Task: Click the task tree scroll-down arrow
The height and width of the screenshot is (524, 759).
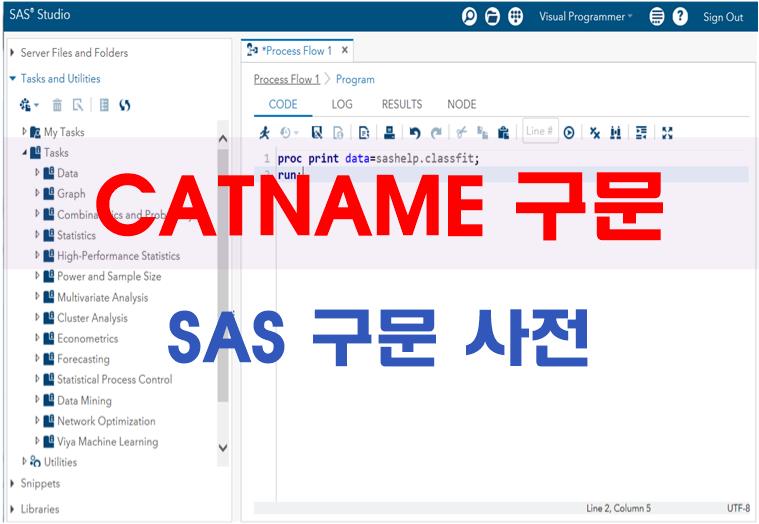Action: (x=223, y=448)
